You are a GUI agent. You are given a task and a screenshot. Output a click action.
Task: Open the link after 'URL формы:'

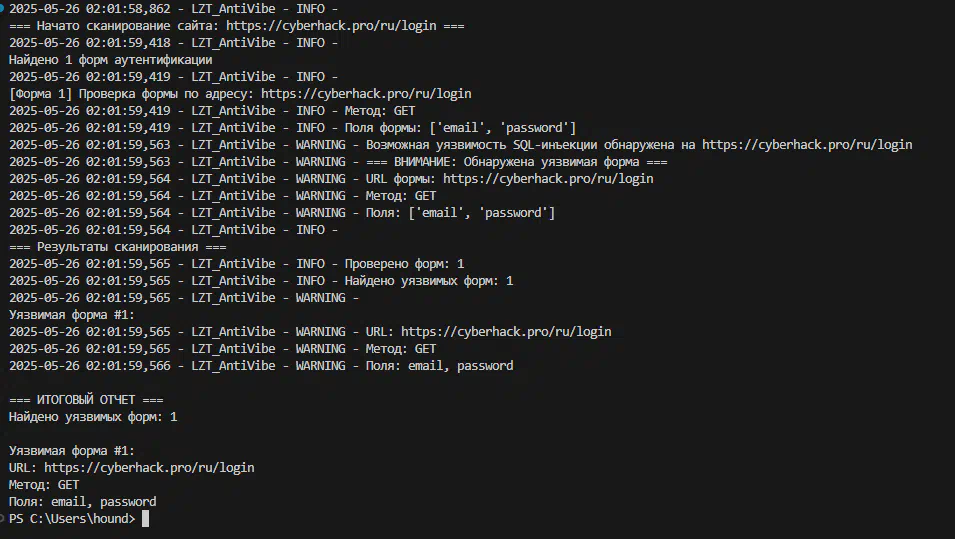tap(548, 179)
